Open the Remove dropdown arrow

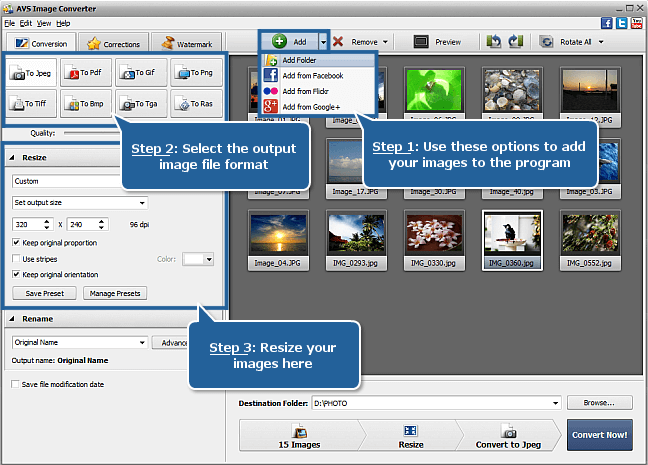click(x=385, y=42)
